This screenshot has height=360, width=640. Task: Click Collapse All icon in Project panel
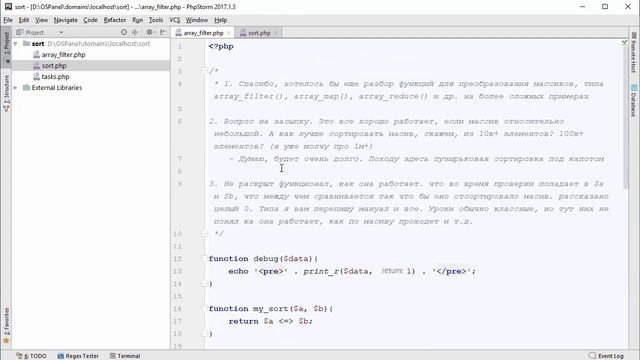135,32
